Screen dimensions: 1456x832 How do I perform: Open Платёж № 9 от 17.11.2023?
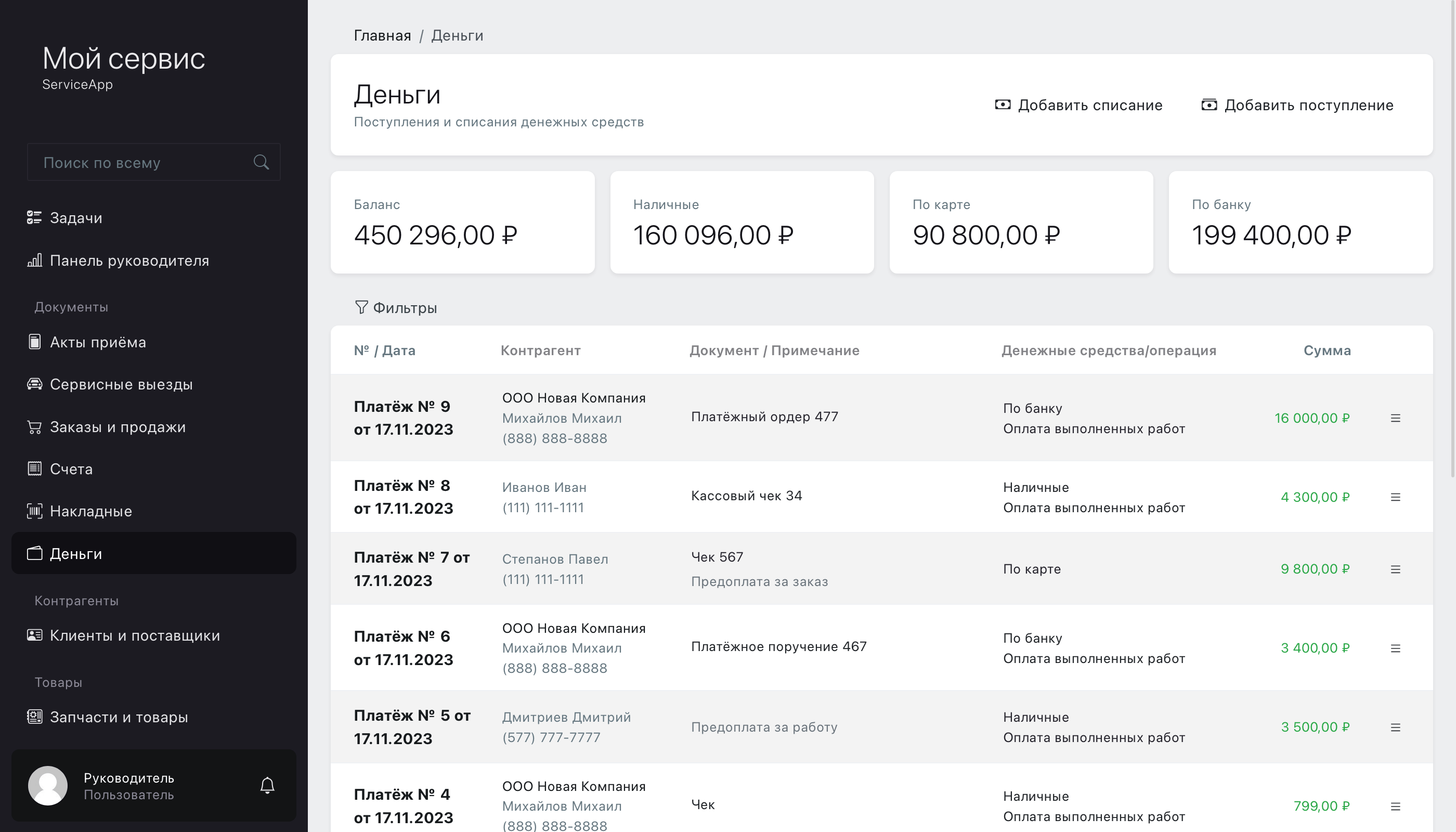(404, 418)
